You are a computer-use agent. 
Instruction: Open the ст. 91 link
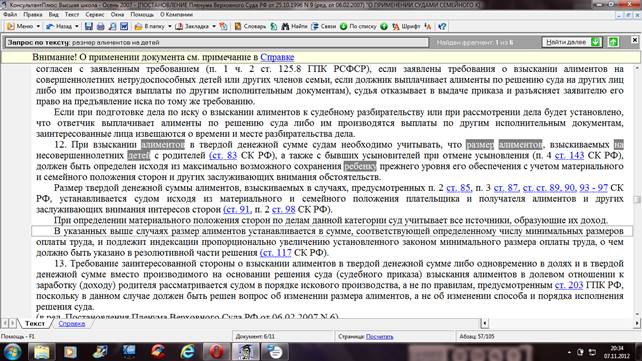pyautogui.click(x=237, y=210)
